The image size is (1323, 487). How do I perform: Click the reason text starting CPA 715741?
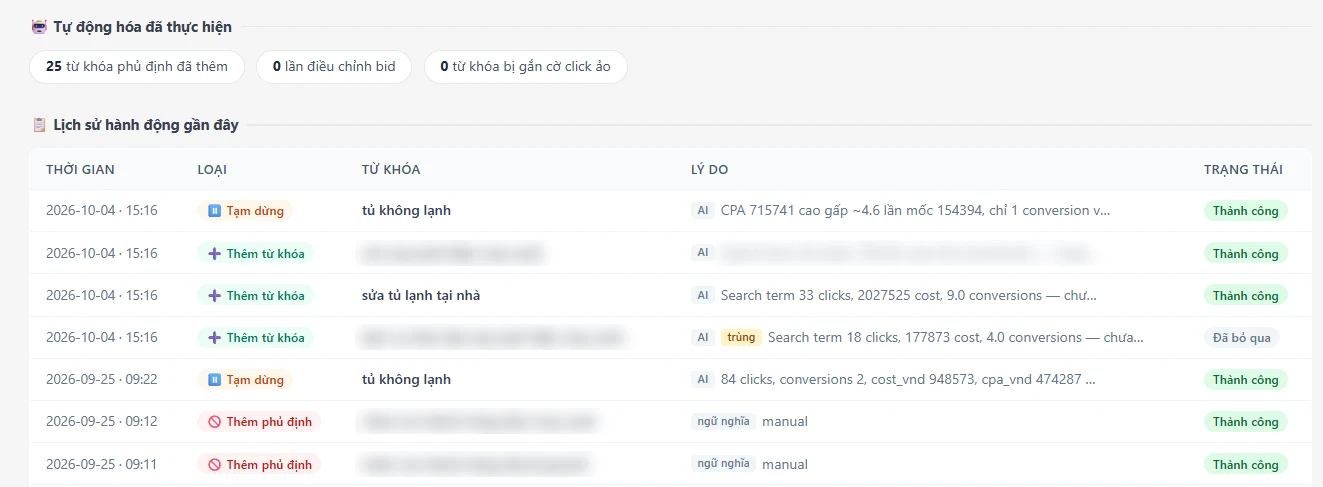pyautogui.click(x=916, y=211)
